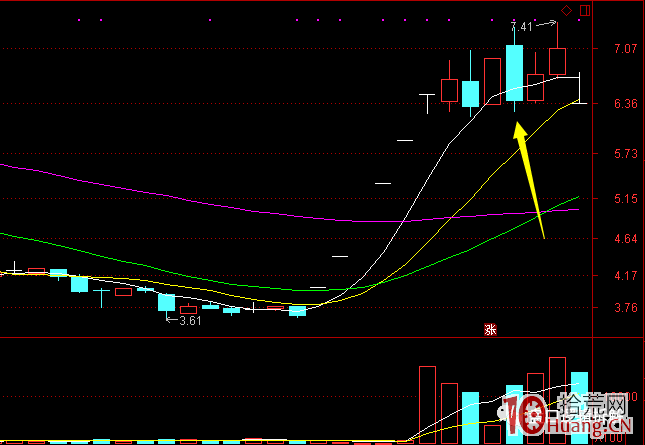The width and height of the screenshot is (645, 445).
Task: Select the 5.73 price axis label
Action: (x=625, y=154)
